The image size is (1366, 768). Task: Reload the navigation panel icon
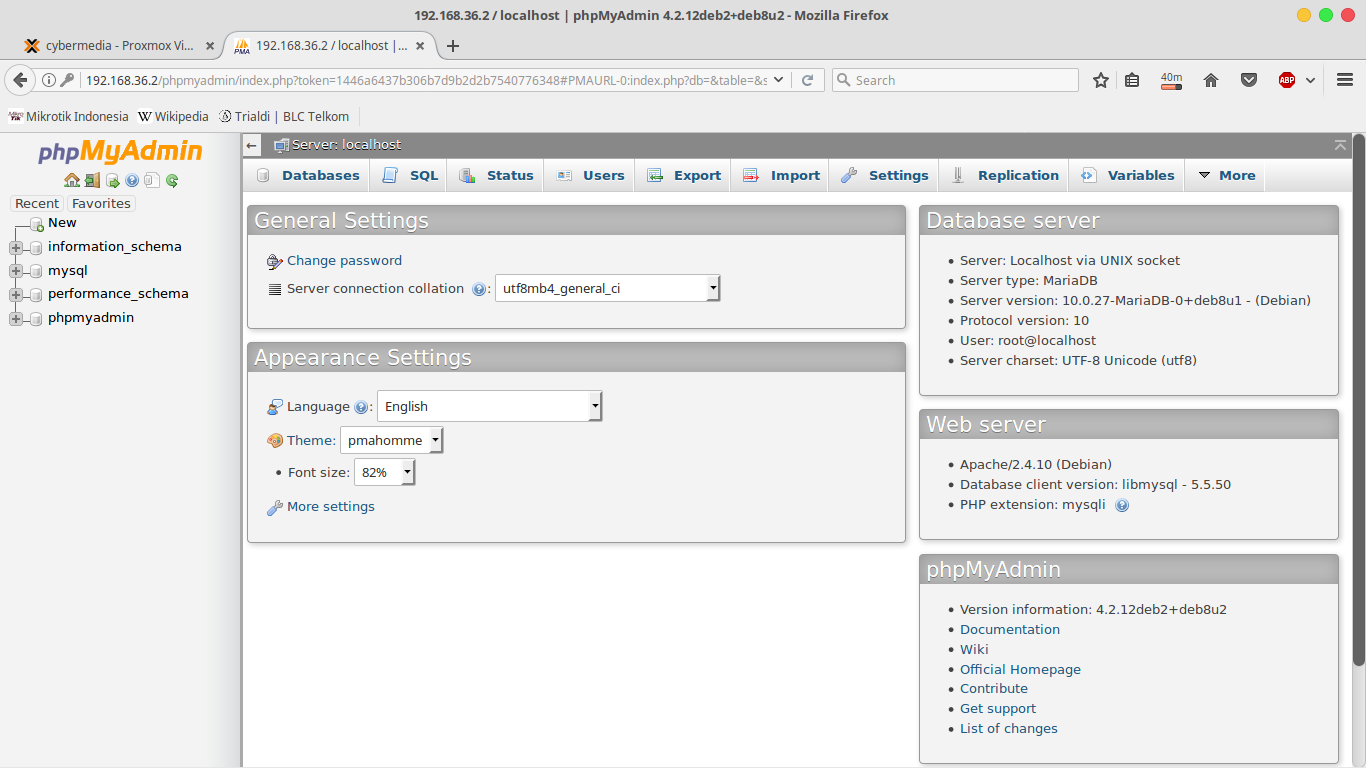click(x=173, y=182)
